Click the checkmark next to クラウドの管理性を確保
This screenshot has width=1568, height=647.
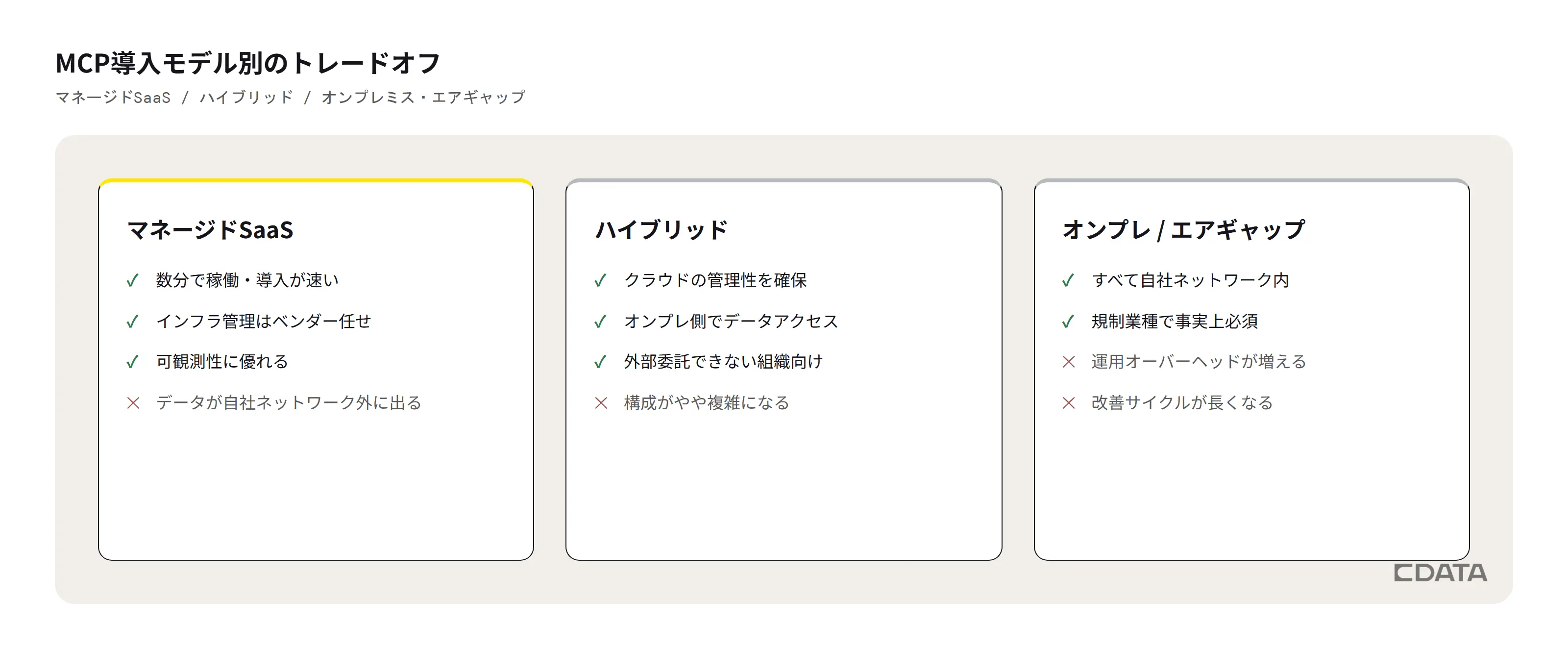(600, 280)
